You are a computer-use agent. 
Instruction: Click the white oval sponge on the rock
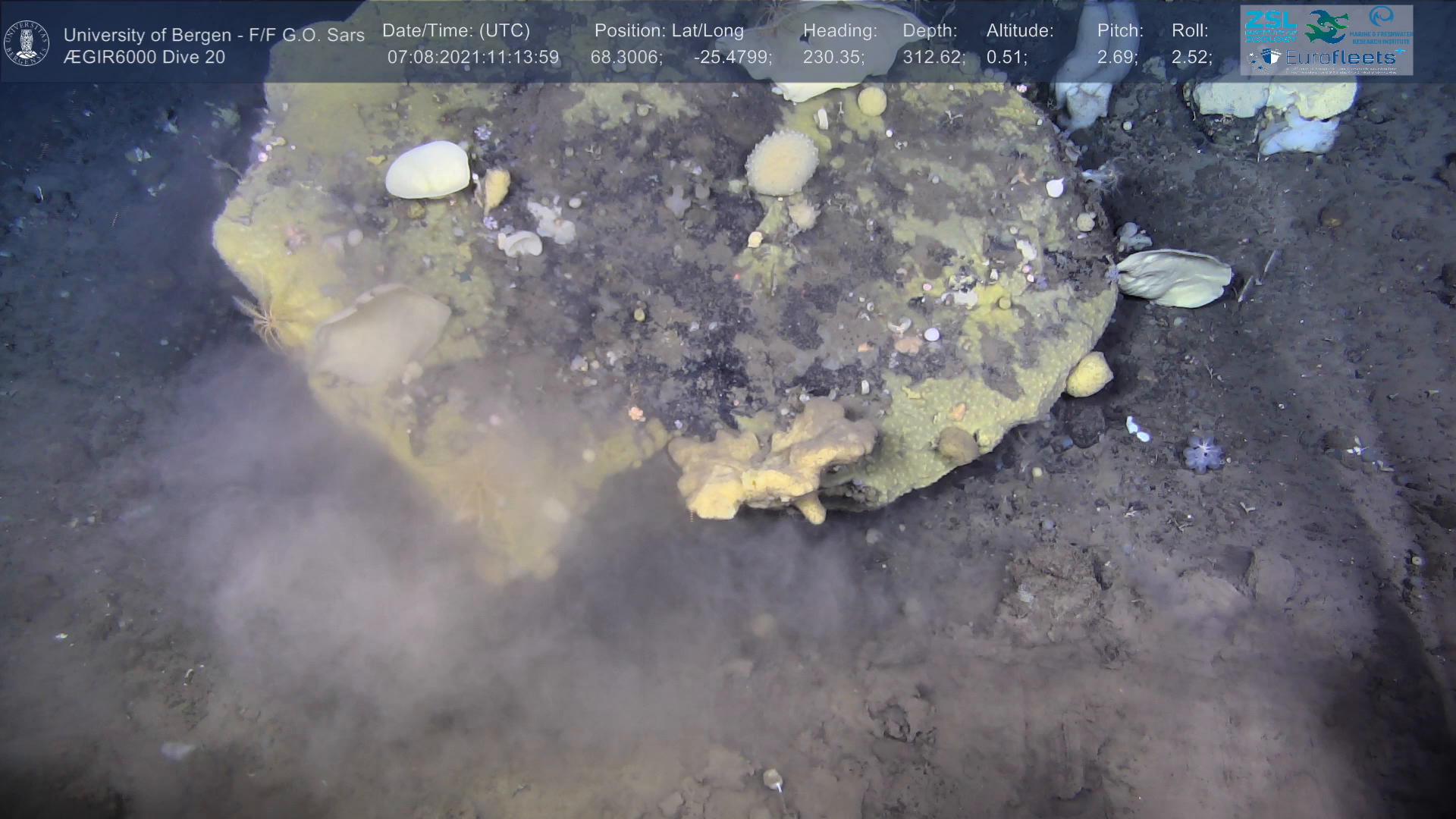pos(428,170)
